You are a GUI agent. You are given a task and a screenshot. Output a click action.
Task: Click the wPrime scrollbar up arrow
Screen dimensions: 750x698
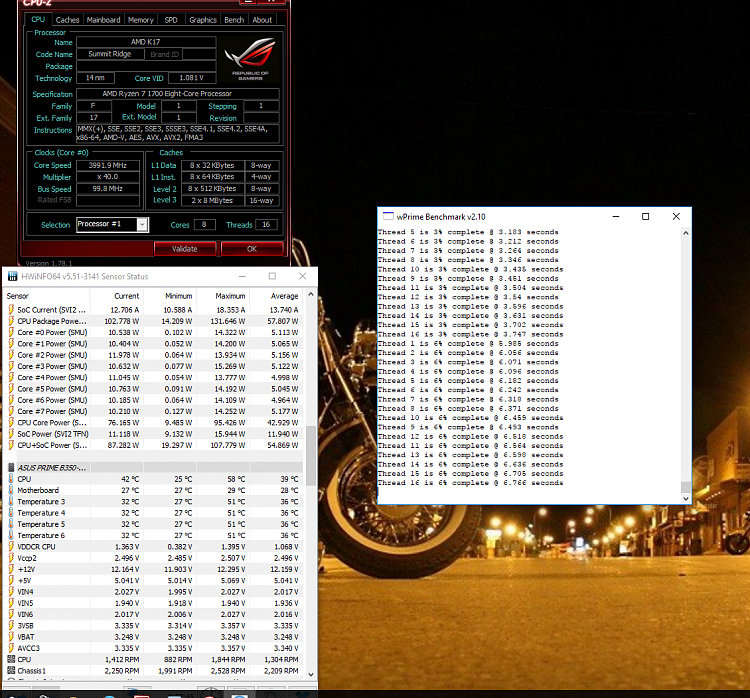(x=685, y=233)
